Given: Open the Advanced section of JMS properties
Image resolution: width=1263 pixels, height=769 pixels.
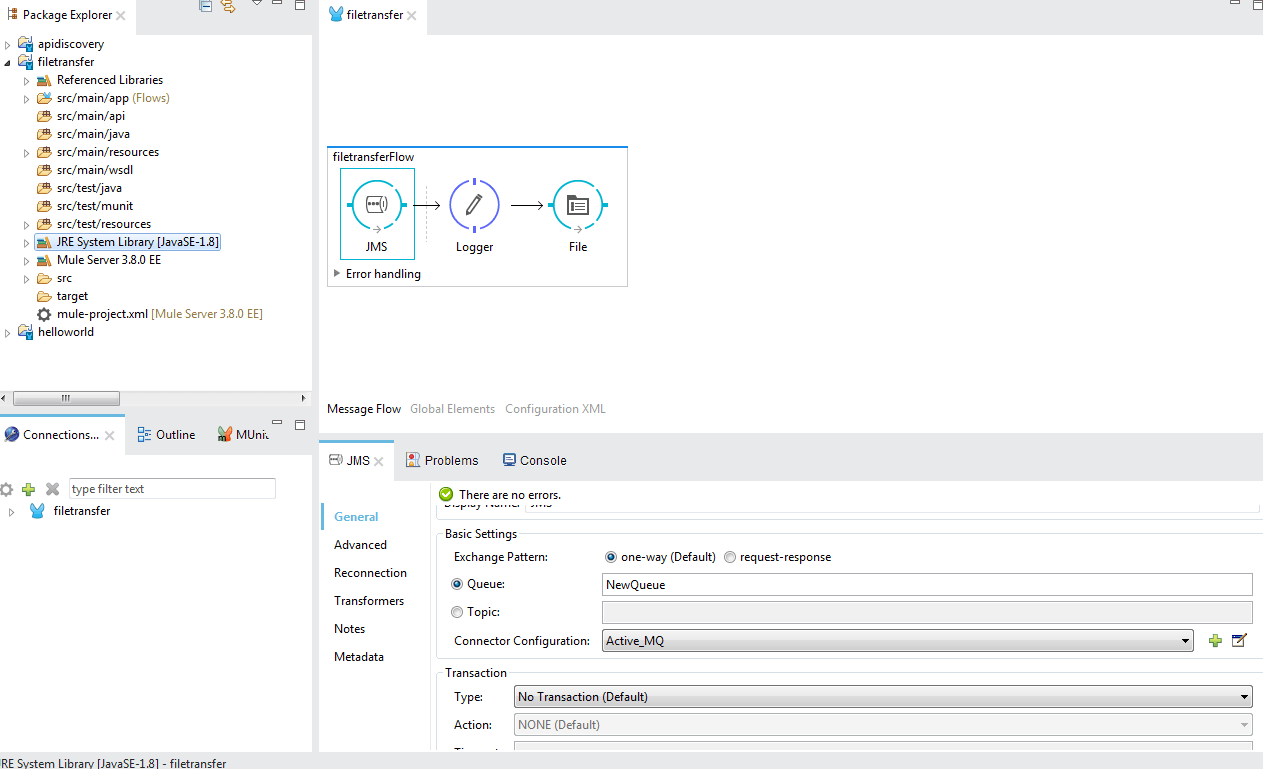Looking at the screenshot, I should (x=360, y=544).
